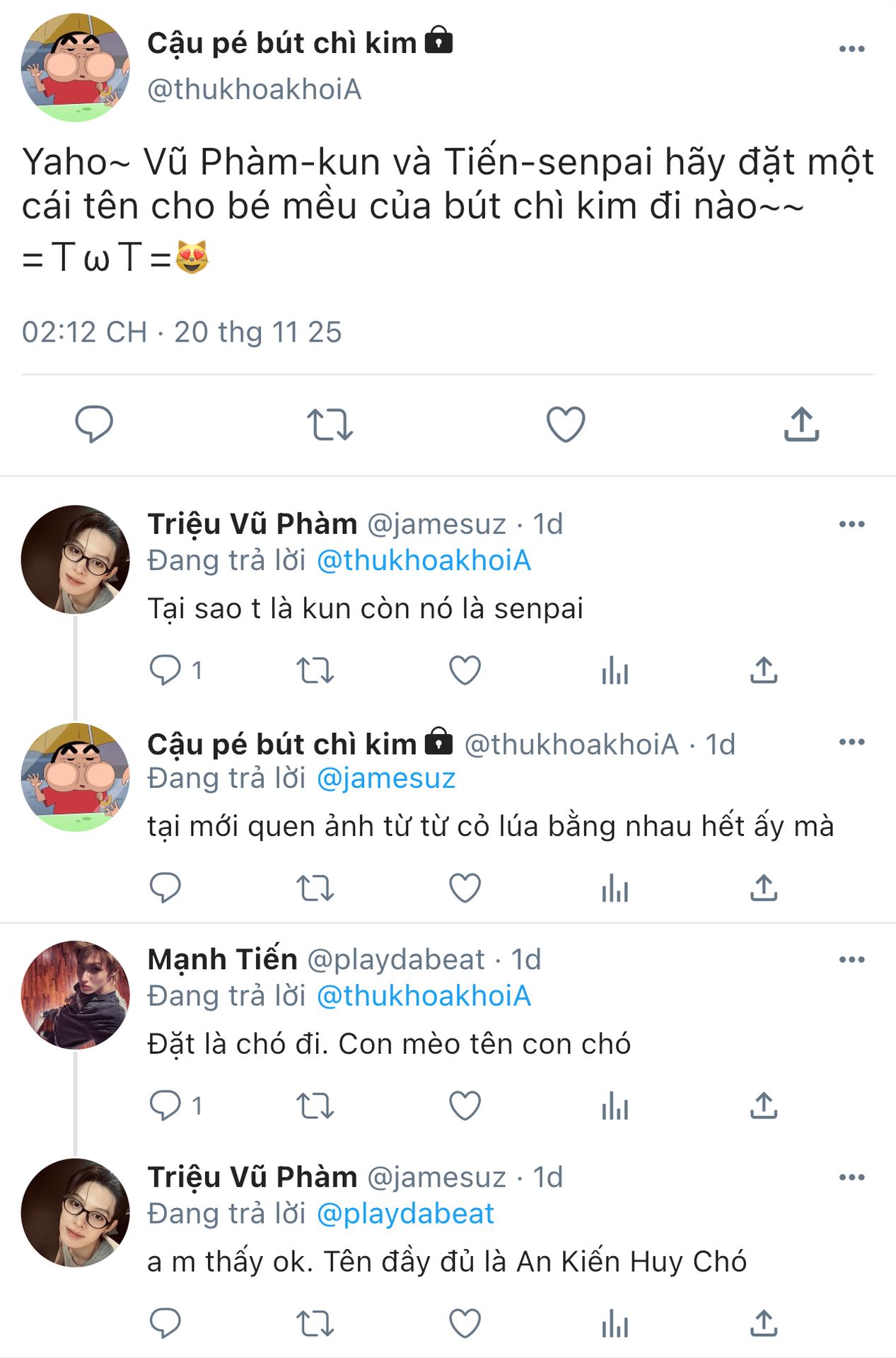The width and height of the screenshot is (896, 1358).
Task: Open Triệu Vũ Phàm's profile from first reply name
Action: [x=252, y=524]
